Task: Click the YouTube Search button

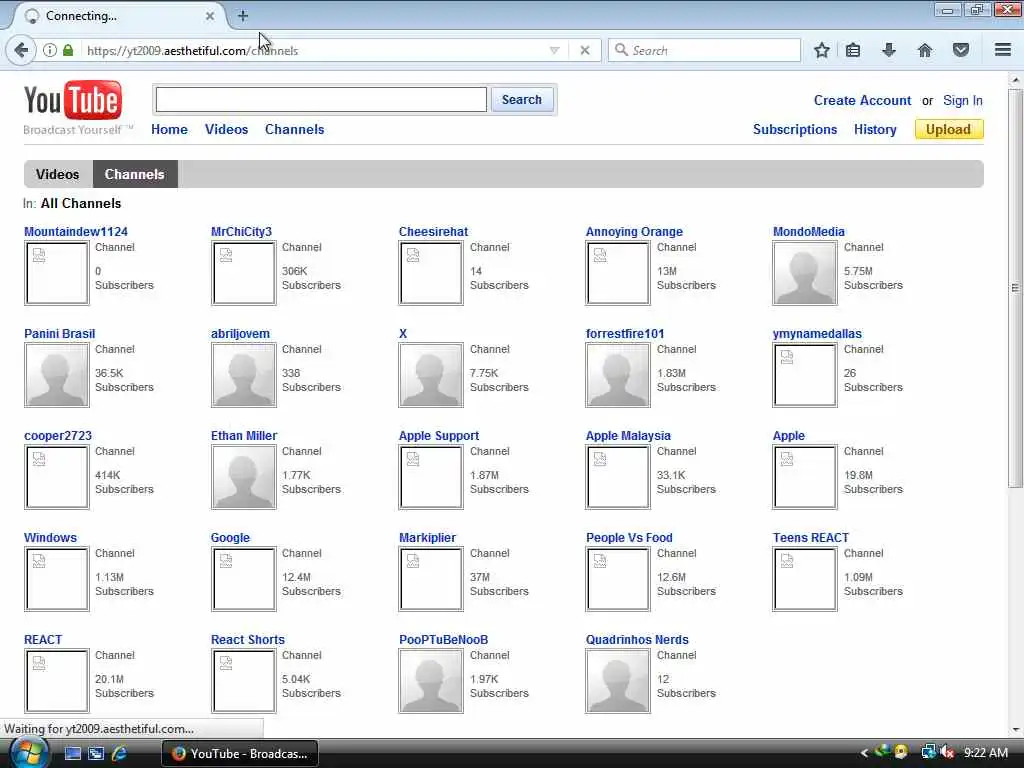Action: pyautogui.click(x=522, y=100)
